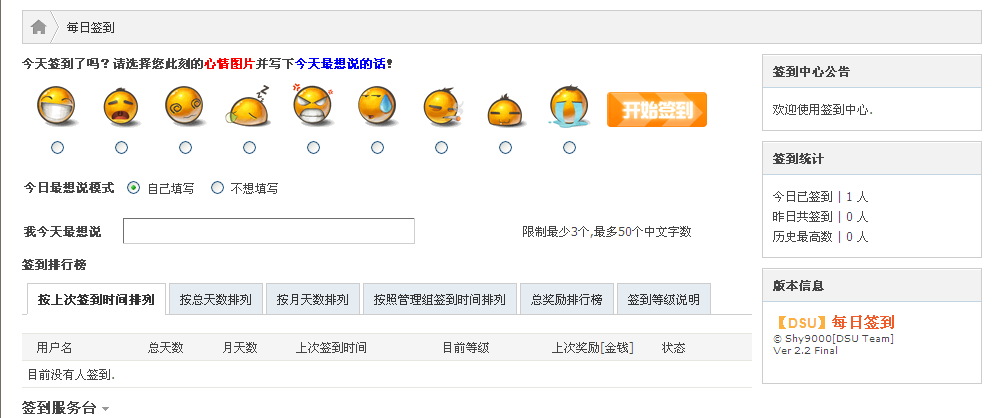Image resolution: width=999 pixels, height=418 pixels.
Task: Click the 签到中心公告 panel title
Action: click(x=811, y=72)
